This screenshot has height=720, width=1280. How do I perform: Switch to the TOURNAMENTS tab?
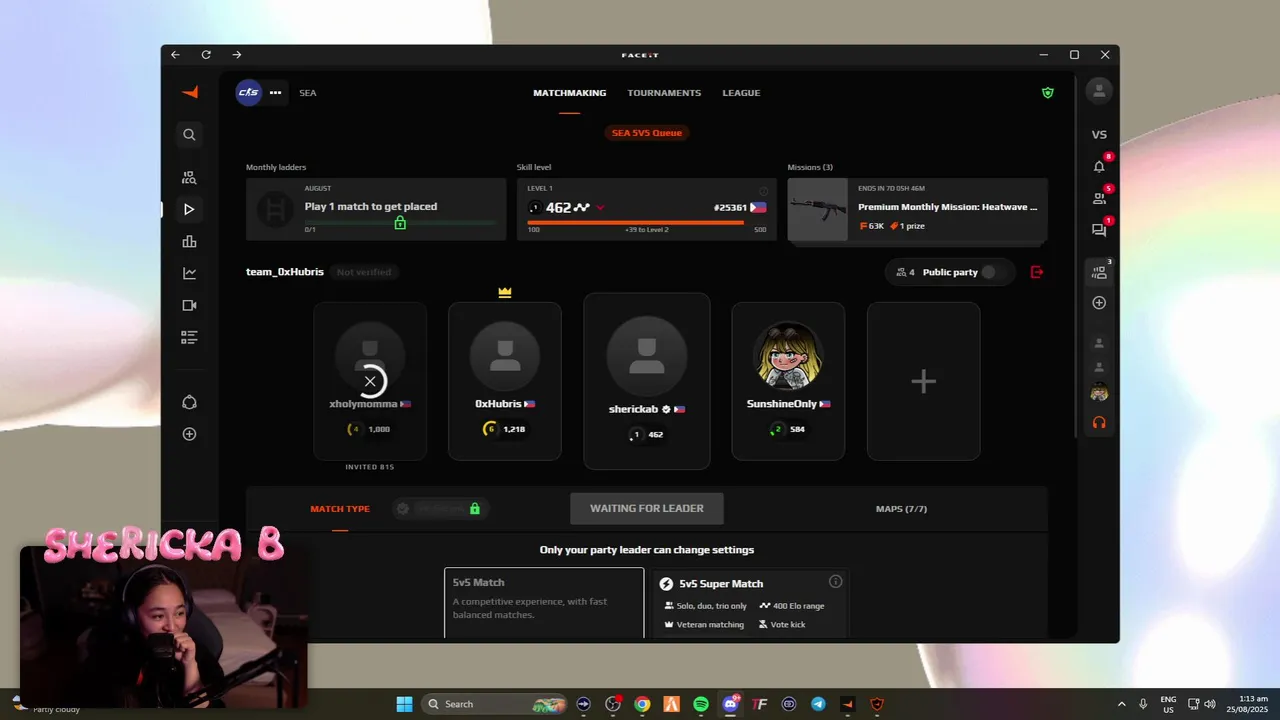pyautogui.click(x=664, y=93)
